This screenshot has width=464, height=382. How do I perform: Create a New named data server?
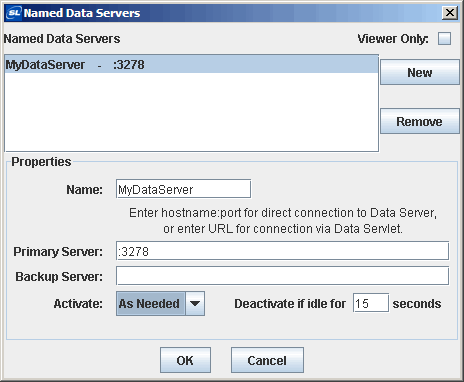point(420,72)
